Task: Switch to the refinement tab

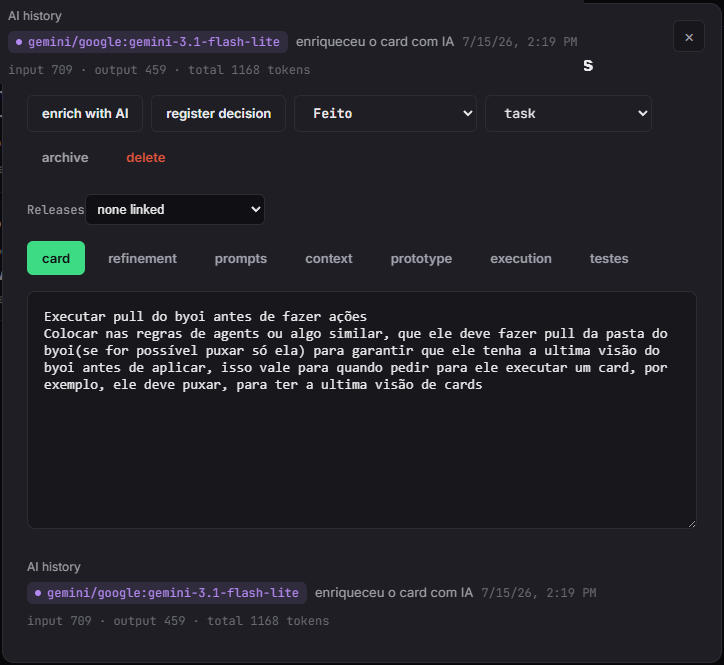Action: click(142, 258)
